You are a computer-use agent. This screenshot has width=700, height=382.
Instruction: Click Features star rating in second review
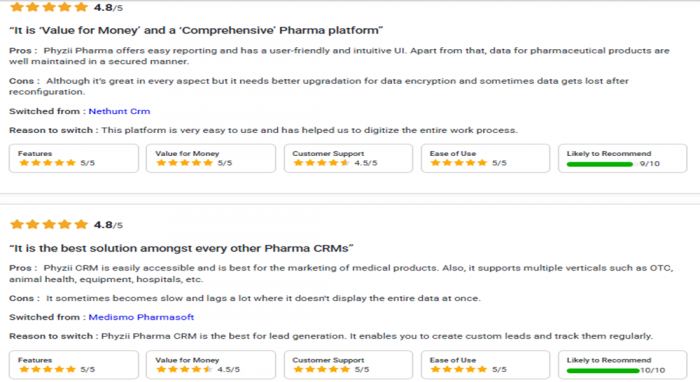[47, 369]
